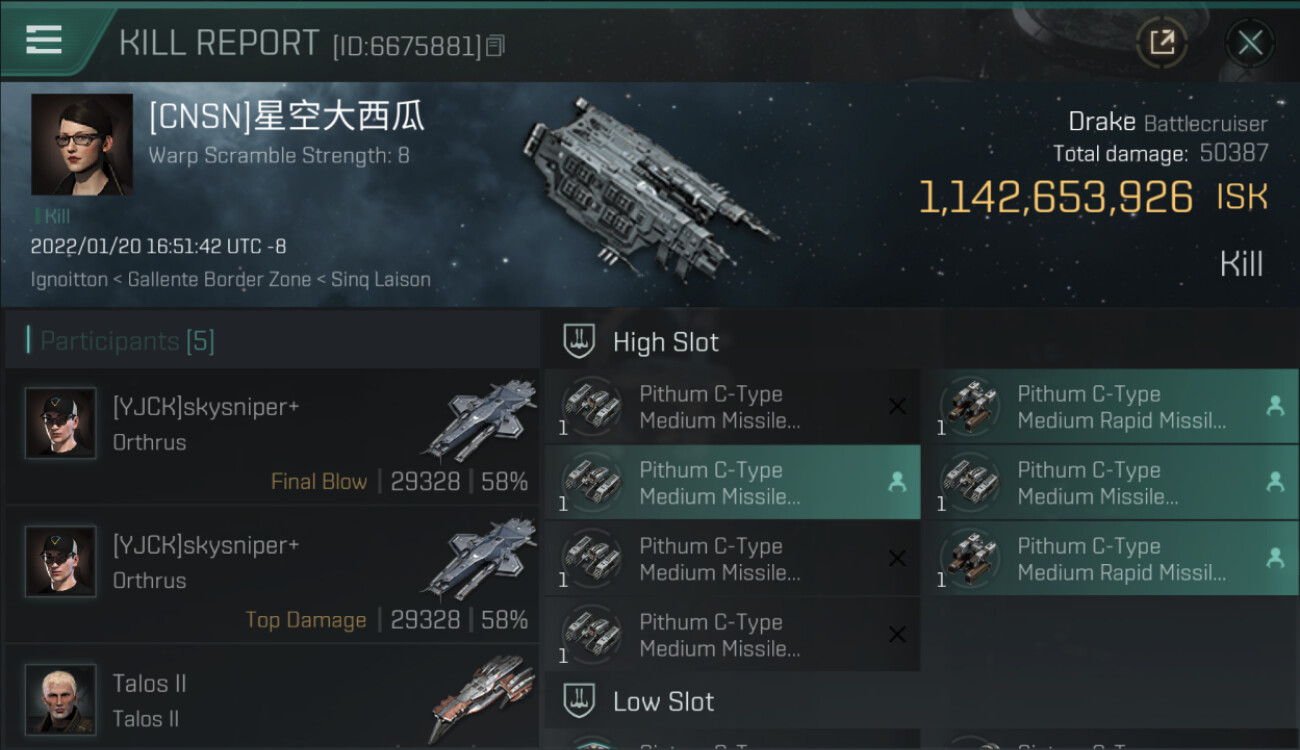Open the Participants [5] header
Viewport: 1300px width, 750px height.
click(121, 341)
